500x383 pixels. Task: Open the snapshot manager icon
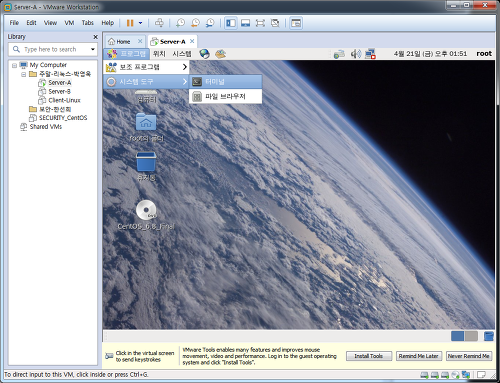point(210,23)
